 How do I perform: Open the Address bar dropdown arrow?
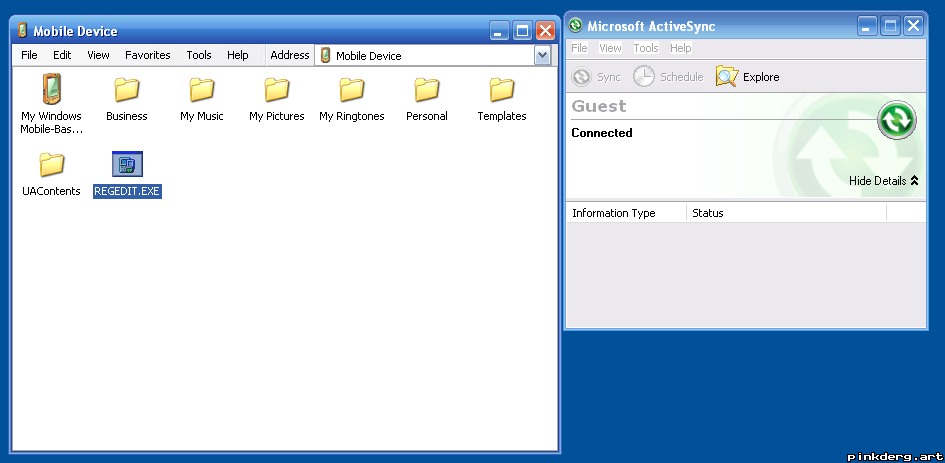click(x=542, y=55)
